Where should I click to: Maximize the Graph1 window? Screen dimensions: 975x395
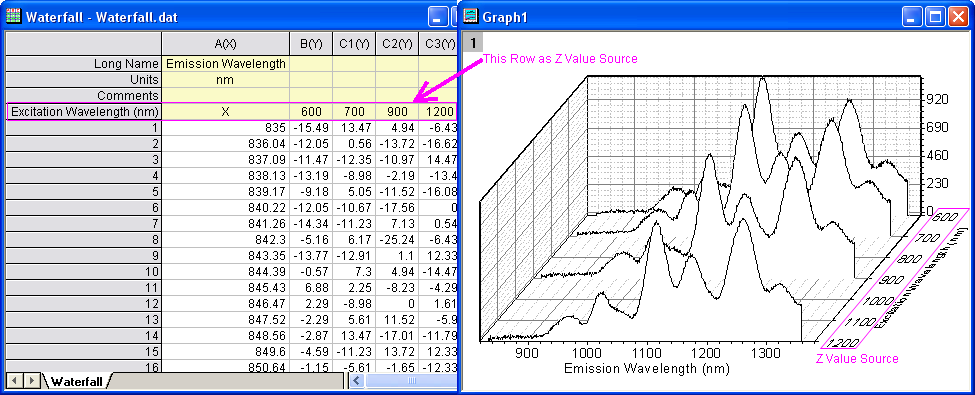point(935,17)
